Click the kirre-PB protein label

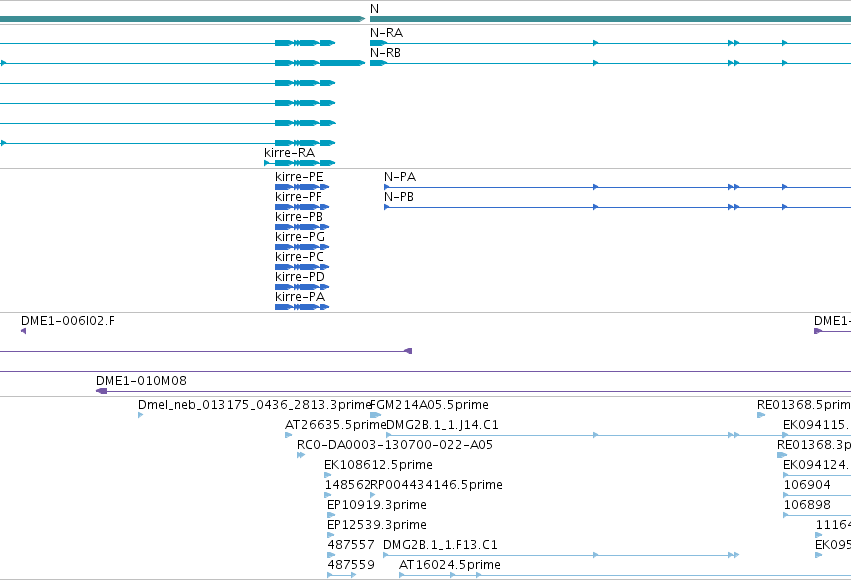(299, 216)
